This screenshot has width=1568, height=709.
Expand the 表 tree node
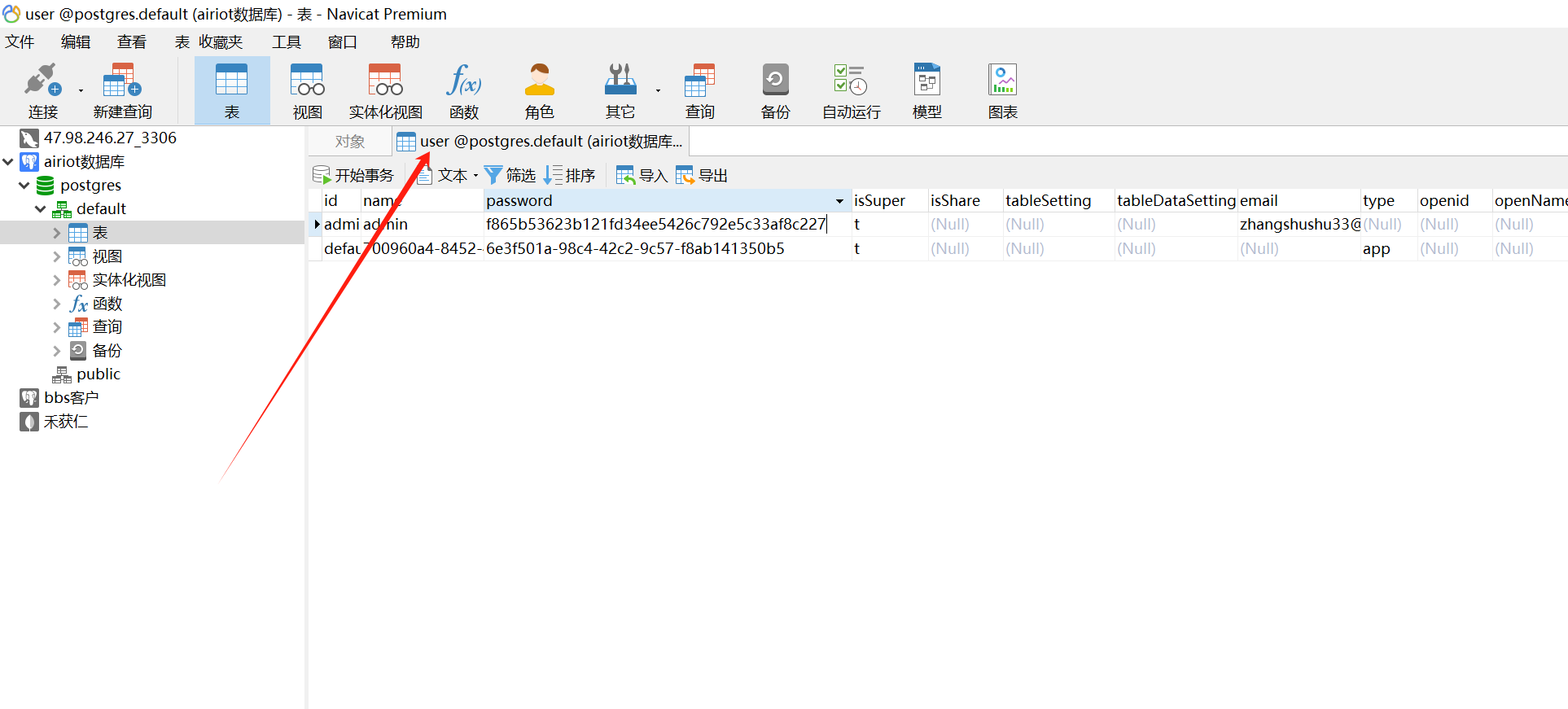(x=56, y=233)
